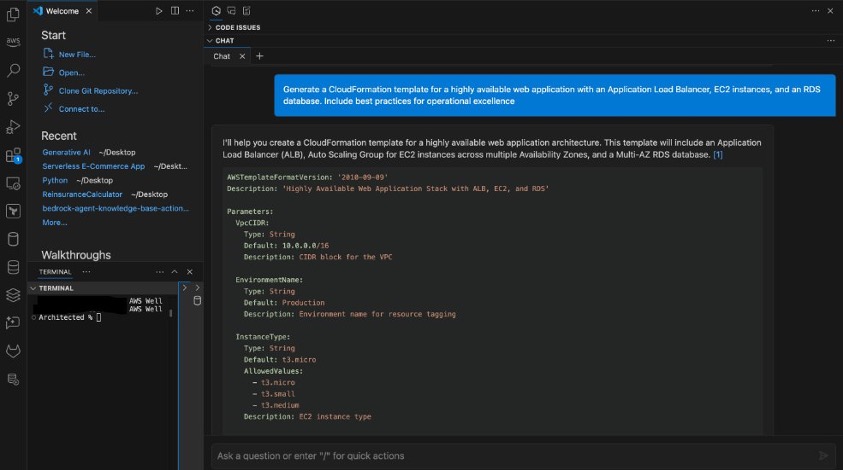Click the Walkthroughs heading
The width and height of the screenshot is (844, 470).
point(76,255)
